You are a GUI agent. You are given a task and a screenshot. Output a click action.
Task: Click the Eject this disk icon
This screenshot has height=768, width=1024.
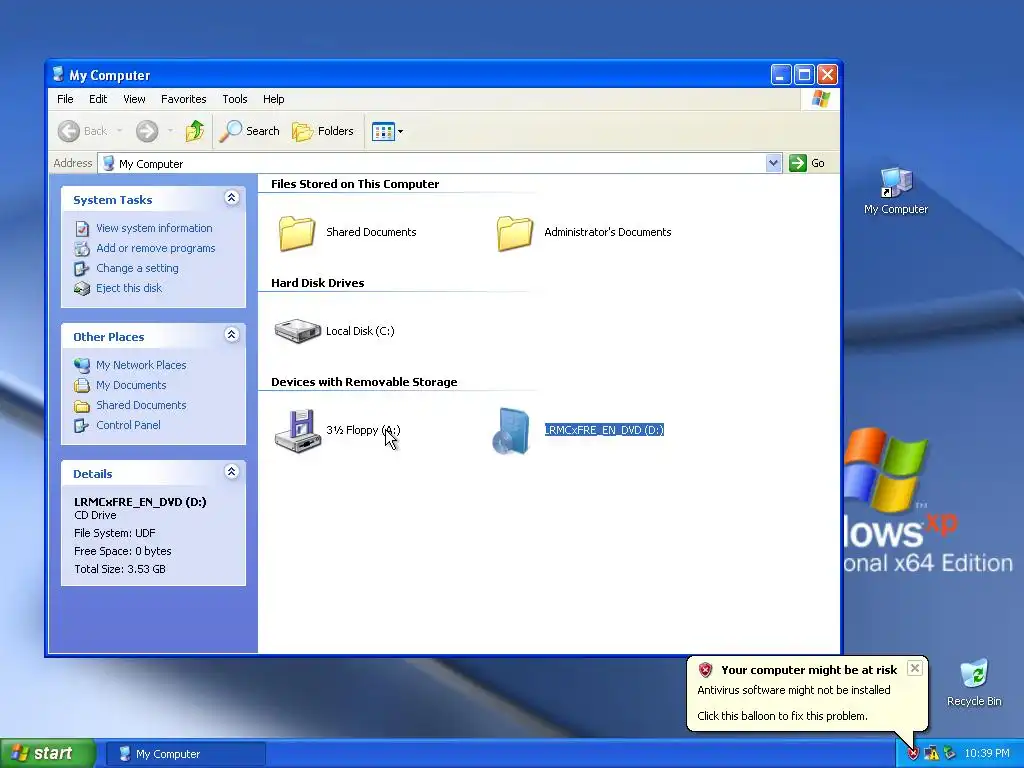point(82,289)
